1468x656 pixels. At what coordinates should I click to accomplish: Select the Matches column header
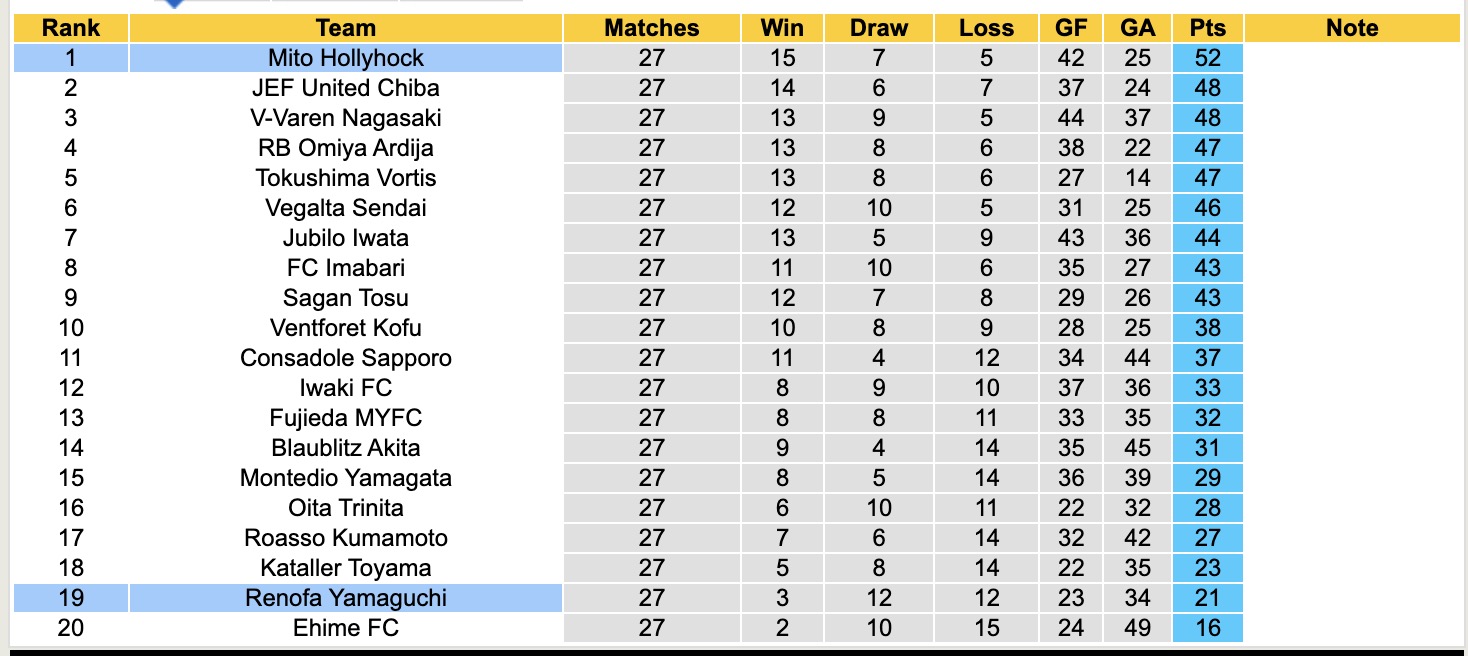tap(651, 28)
